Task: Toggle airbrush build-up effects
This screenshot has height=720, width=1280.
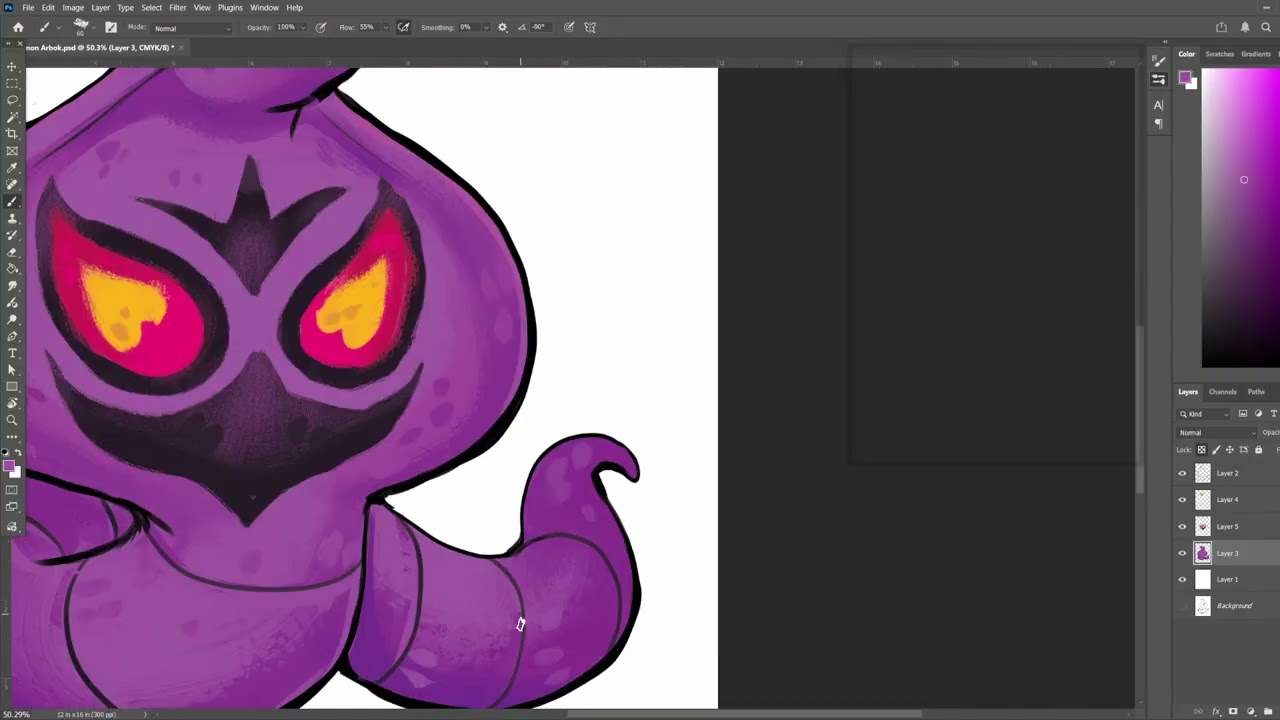Action: coord(403,27)
